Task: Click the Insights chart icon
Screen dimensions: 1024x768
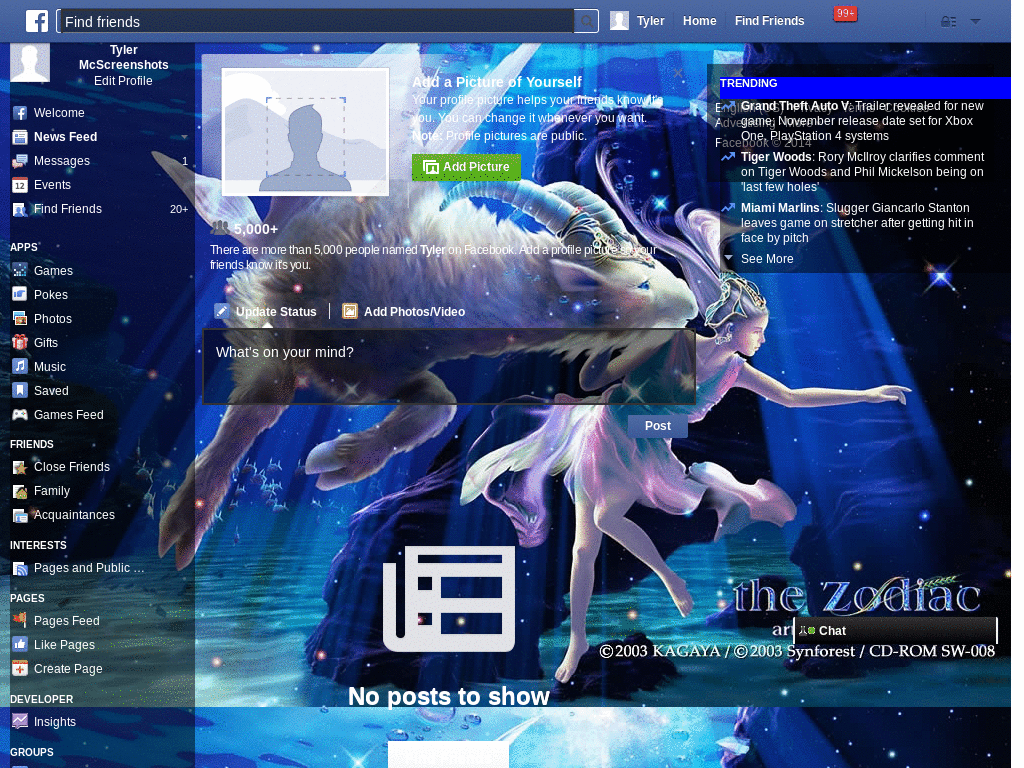Action: pos(20,722)
